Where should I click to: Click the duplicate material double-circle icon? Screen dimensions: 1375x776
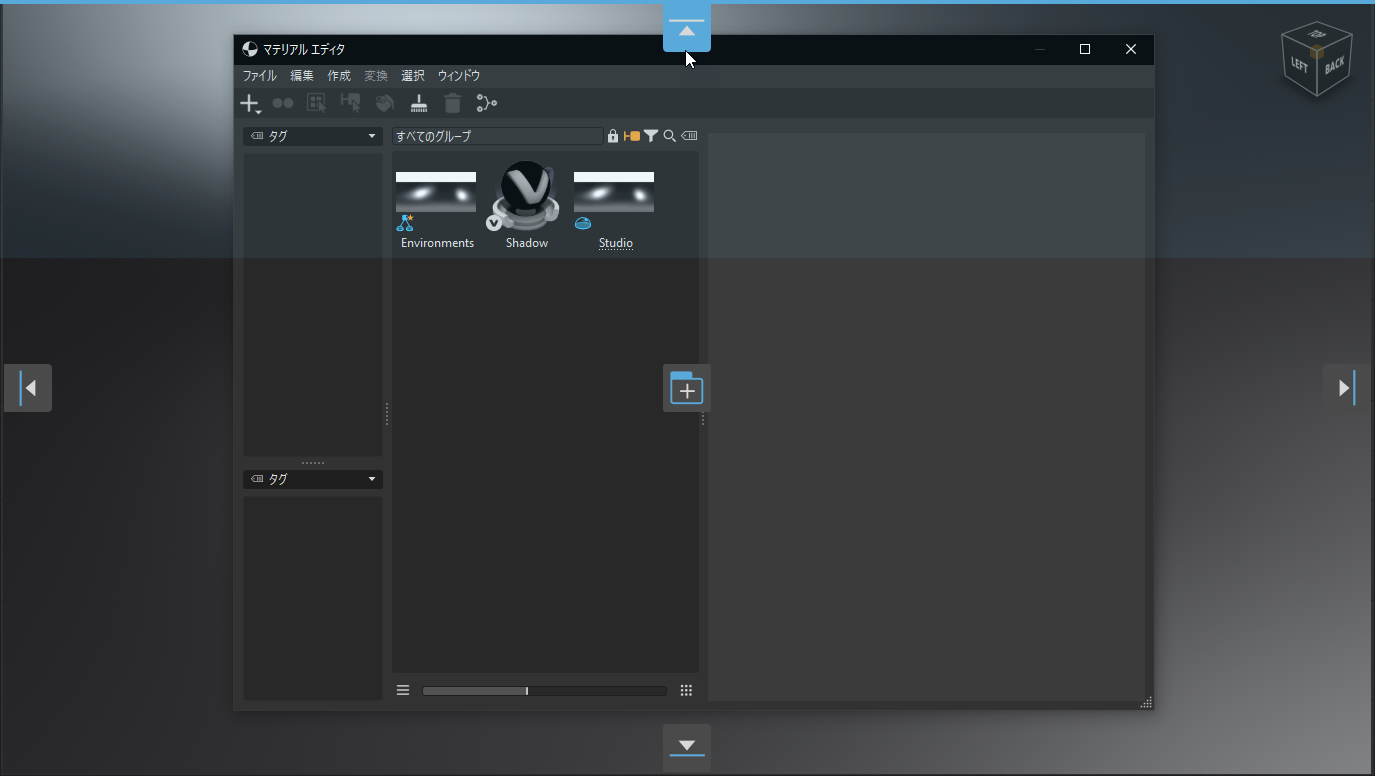(x=283, y=103)
